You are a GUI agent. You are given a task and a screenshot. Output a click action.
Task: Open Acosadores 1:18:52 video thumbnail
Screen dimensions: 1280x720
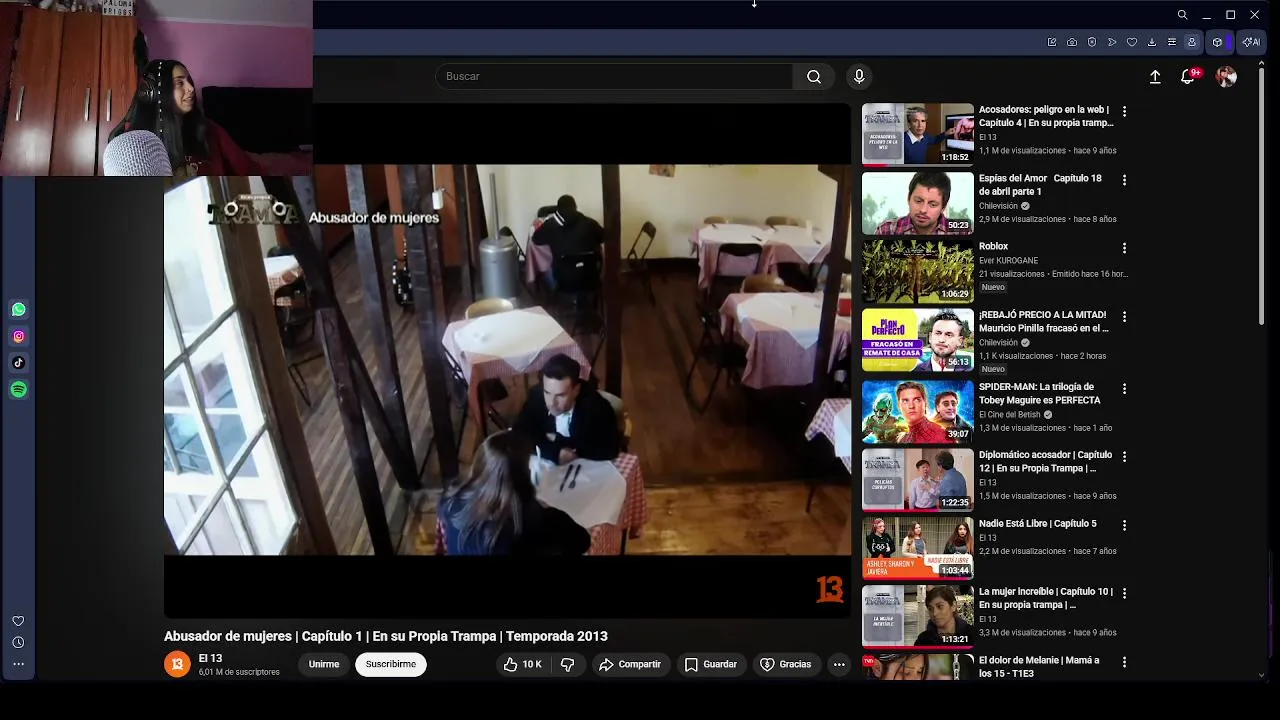pos(917,134)
